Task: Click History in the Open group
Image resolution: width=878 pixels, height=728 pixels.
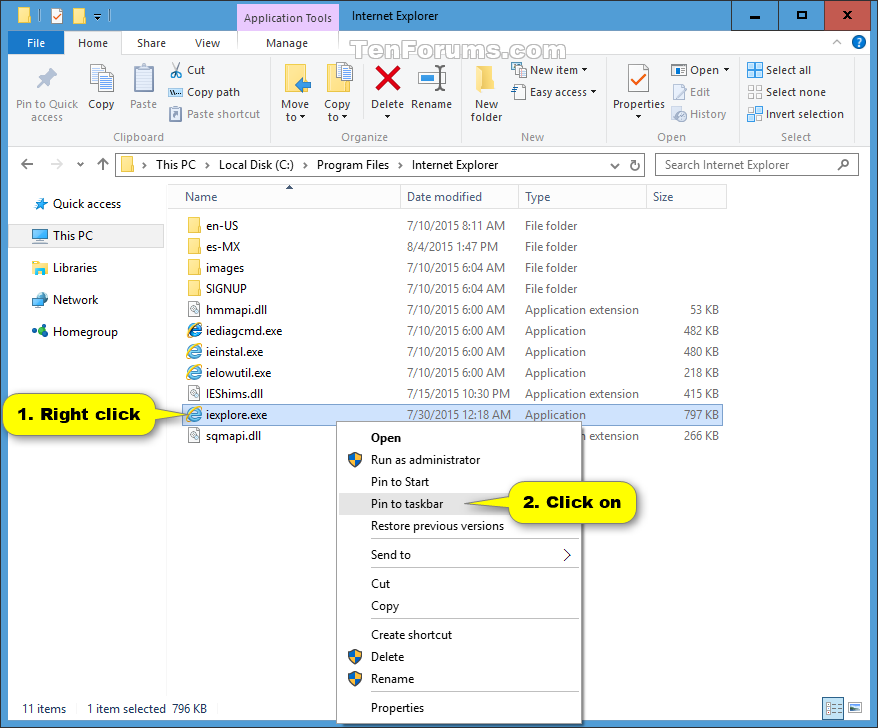Action: (699, 114)
